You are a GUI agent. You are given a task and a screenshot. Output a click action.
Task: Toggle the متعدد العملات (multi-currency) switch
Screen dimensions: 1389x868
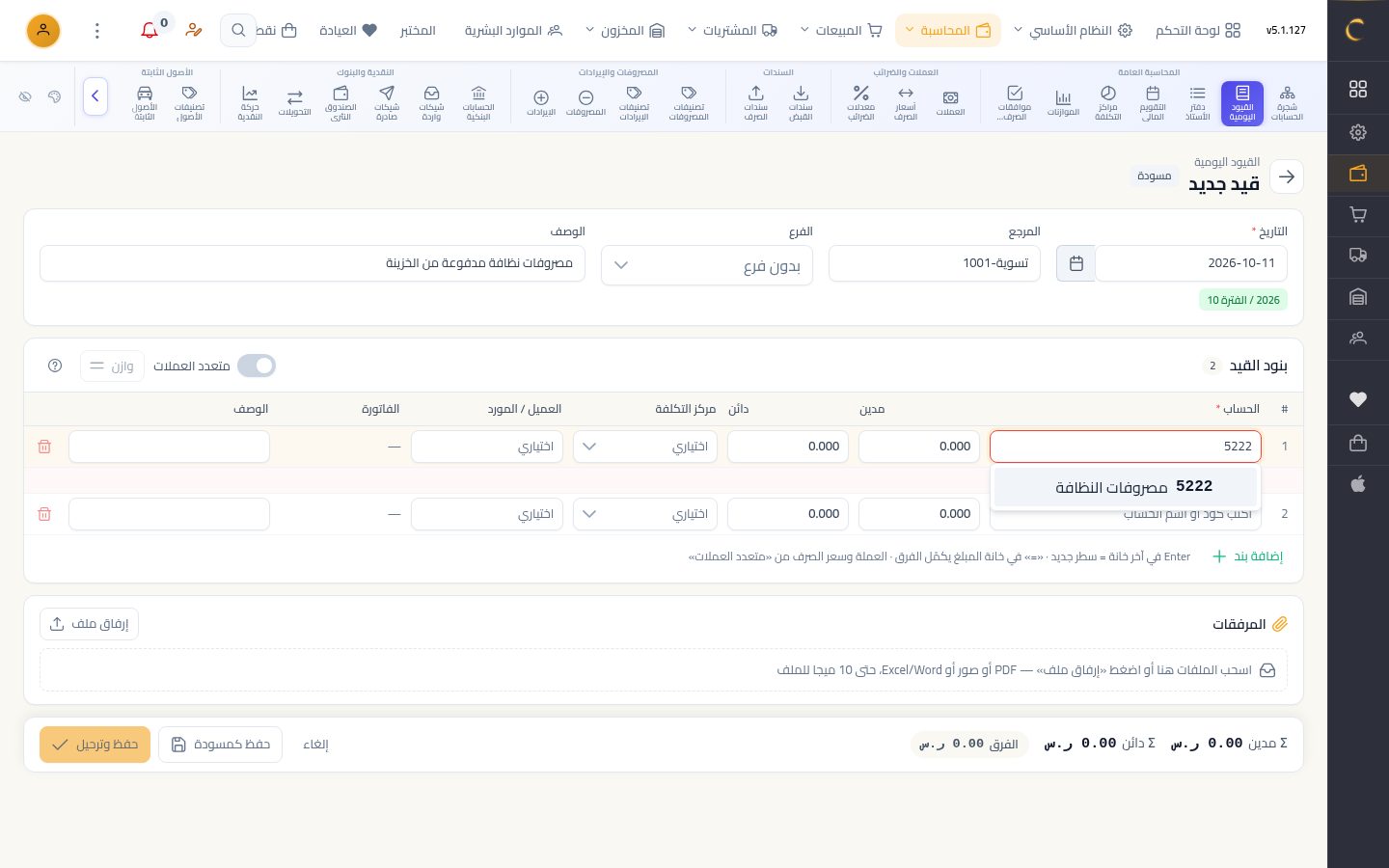tap(257, 366)
